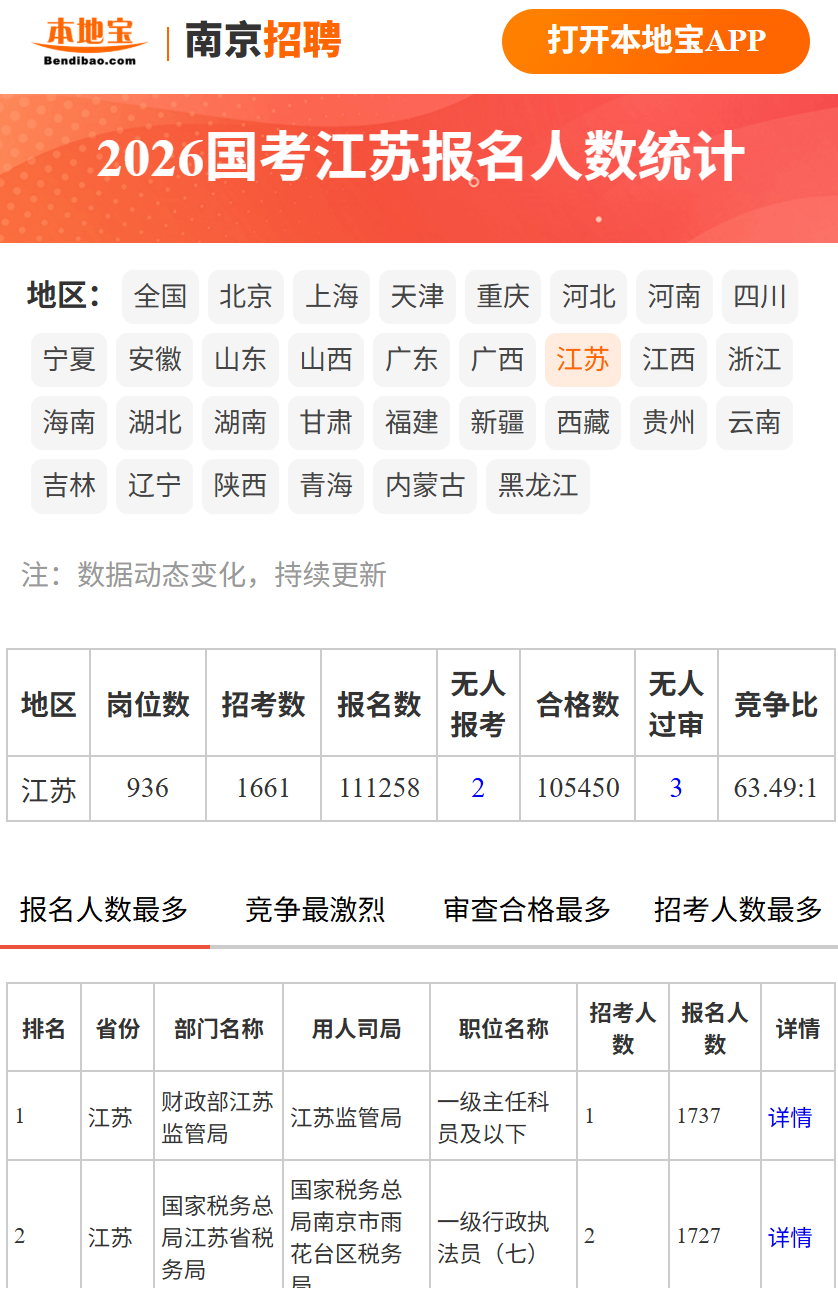Choose 北京 in the region list
The height and width of the screenshot is (1304, 838).
coord(246,297)
